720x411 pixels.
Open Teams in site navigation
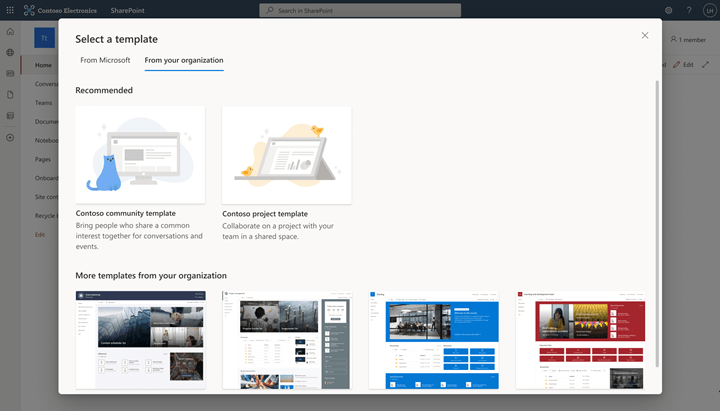(44, 103)
